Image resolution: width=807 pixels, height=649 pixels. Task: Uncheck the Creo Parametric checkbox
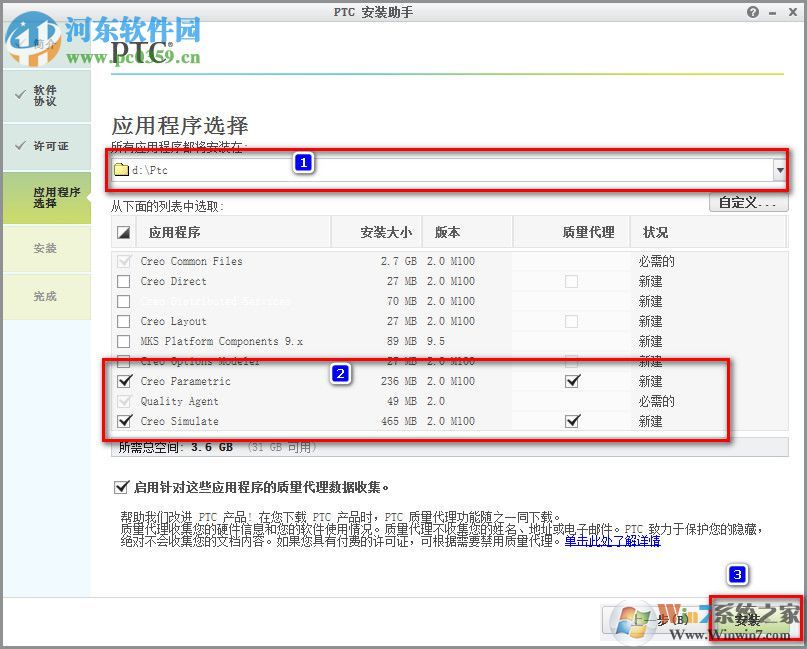[x=123, y=381]
